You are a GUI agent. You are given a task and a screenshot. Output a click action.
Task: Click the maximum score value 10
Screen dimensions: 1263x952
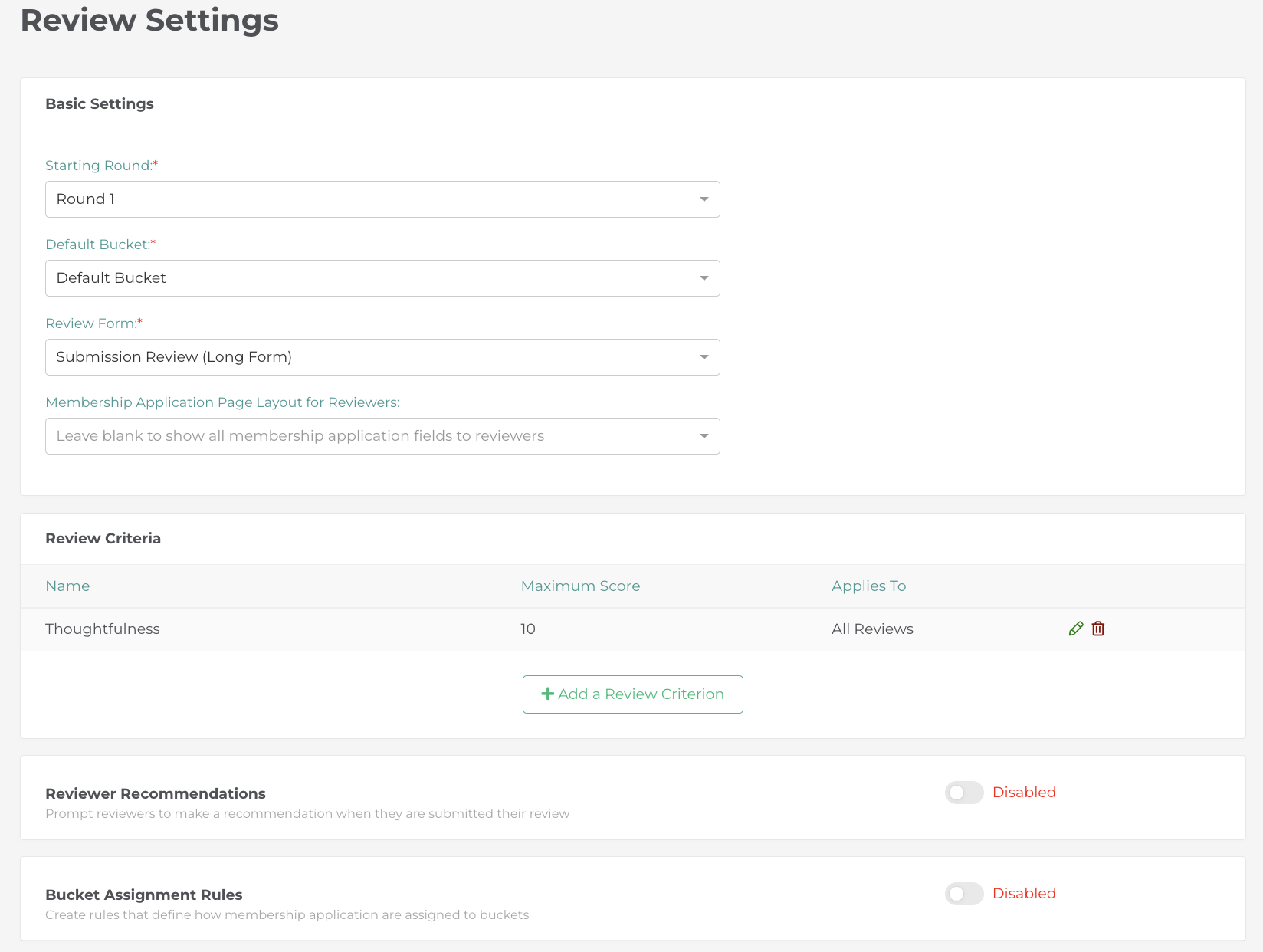coord(528,629)
